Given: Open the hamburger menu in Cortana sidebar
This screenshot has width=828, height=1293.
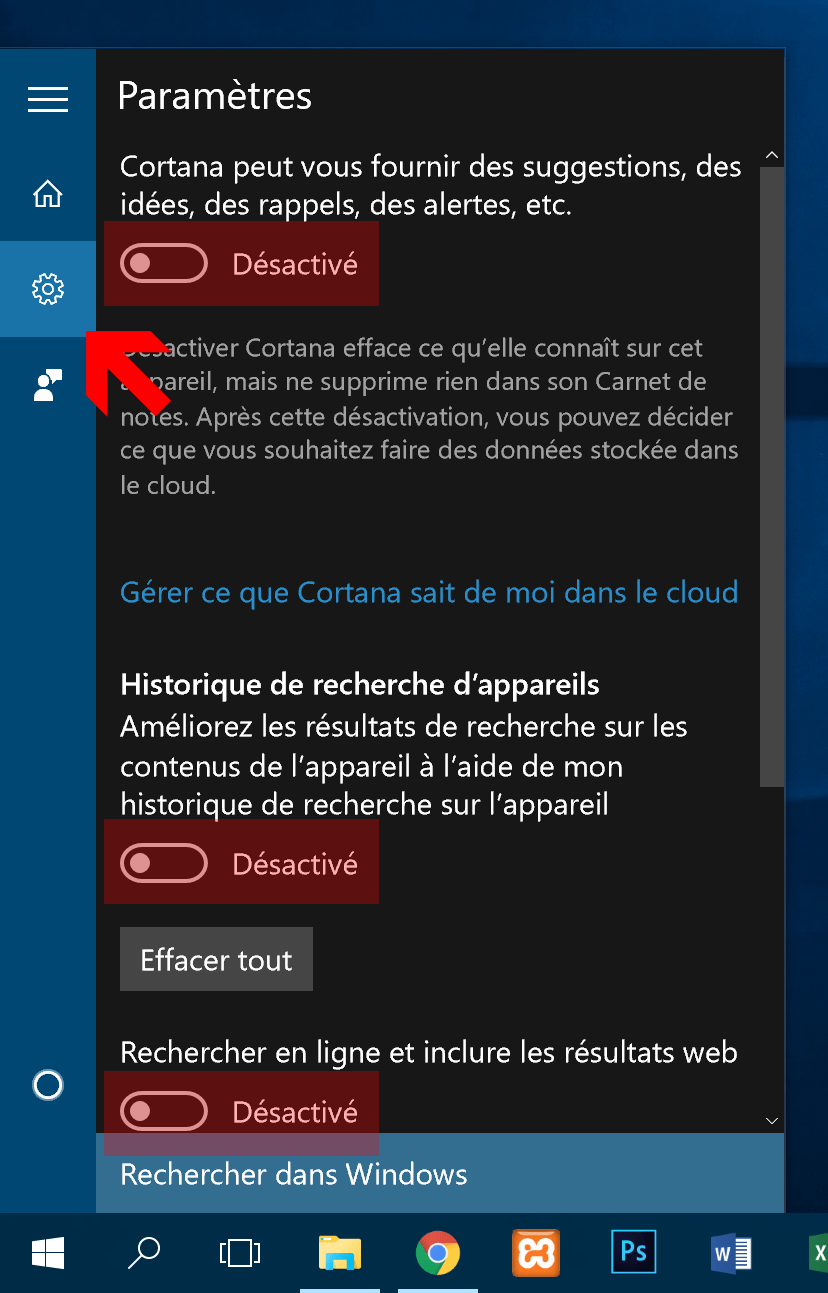Looking at the screenshot, I should click(x=48, y=99).
